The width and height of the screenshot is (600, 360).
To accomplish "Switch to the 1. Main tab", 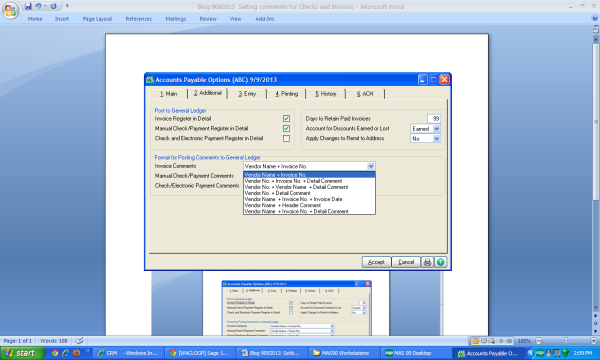I will [168, 94].
